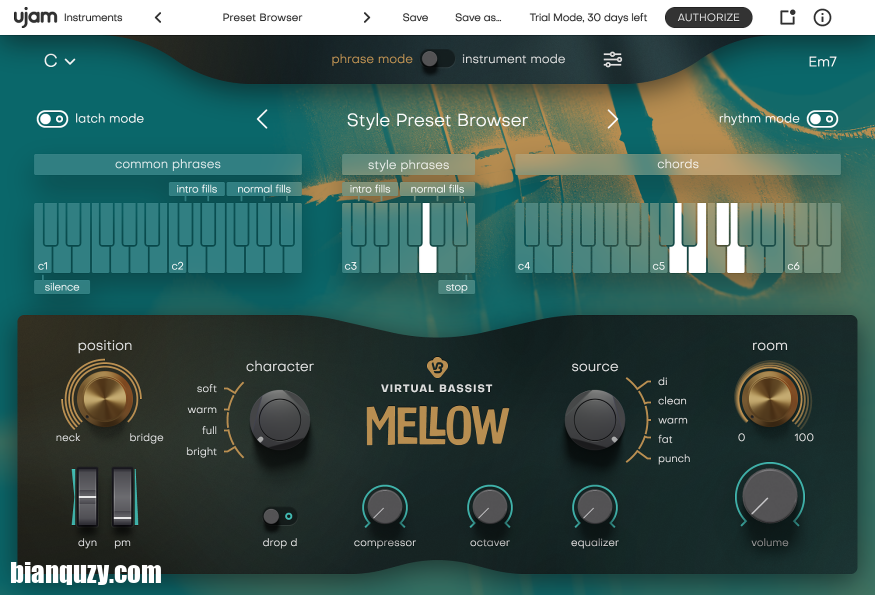Click the c4 key on chords keyboard

525,260
